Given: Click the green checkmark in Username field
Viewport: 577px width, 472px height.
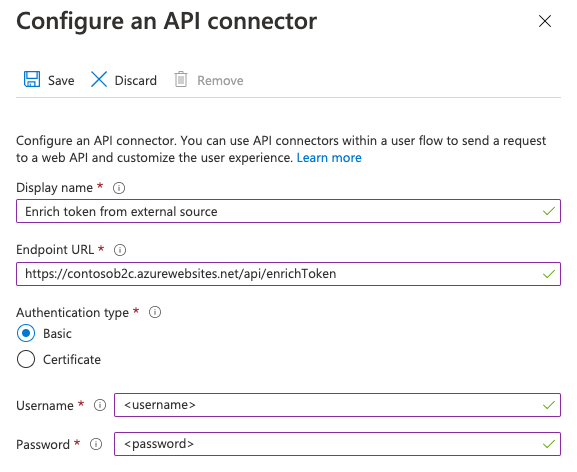Looking at the screenshot, I should point(549,405).
